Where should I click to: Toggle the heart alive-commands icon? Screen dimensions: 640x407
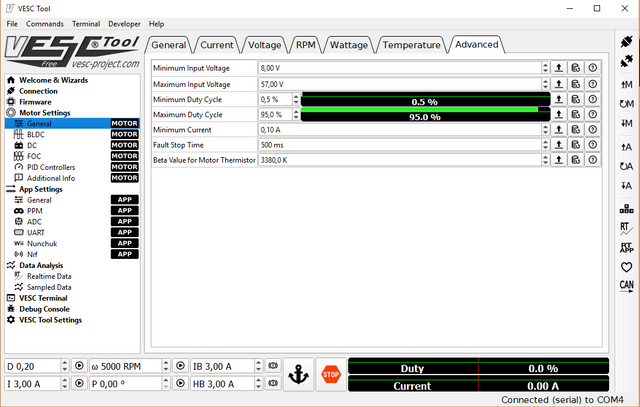click(627, 267)
